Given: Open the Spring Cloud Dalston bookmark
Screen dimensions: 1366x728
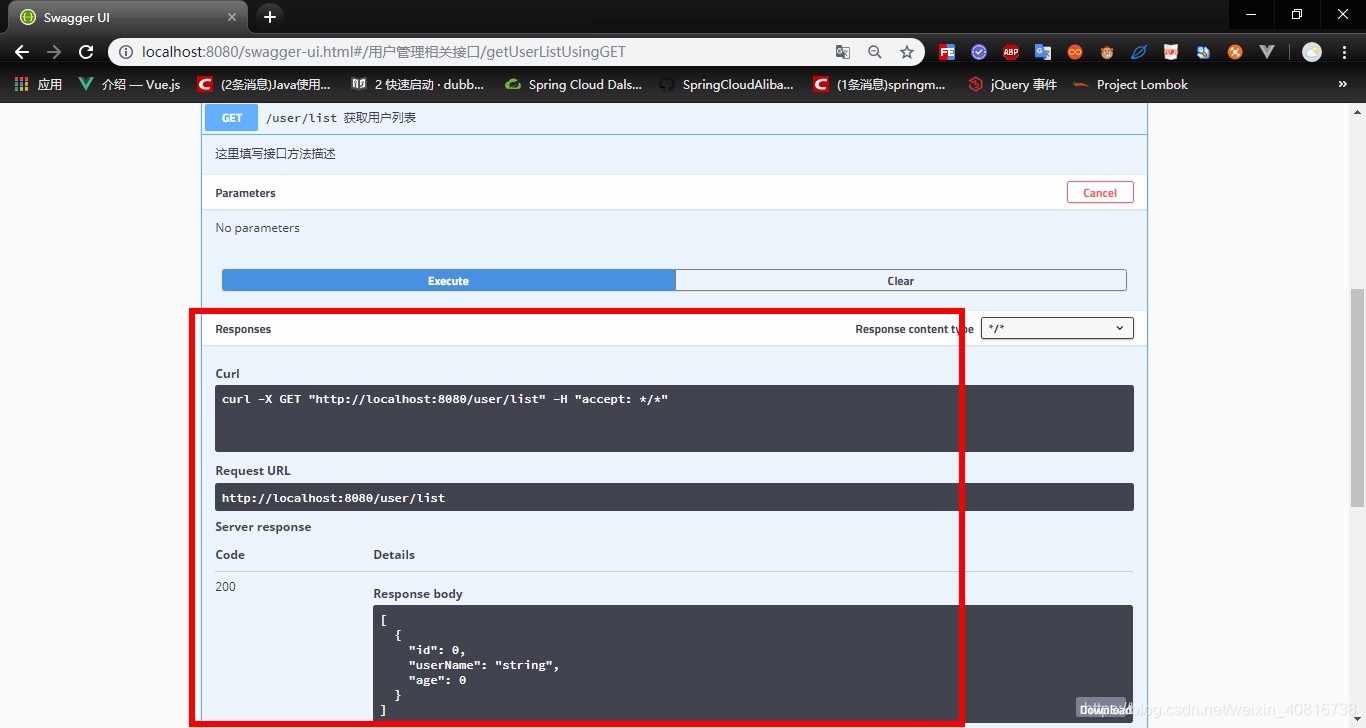Looking at the screenshot, I should pyautogui.click(x=574, y=85).
